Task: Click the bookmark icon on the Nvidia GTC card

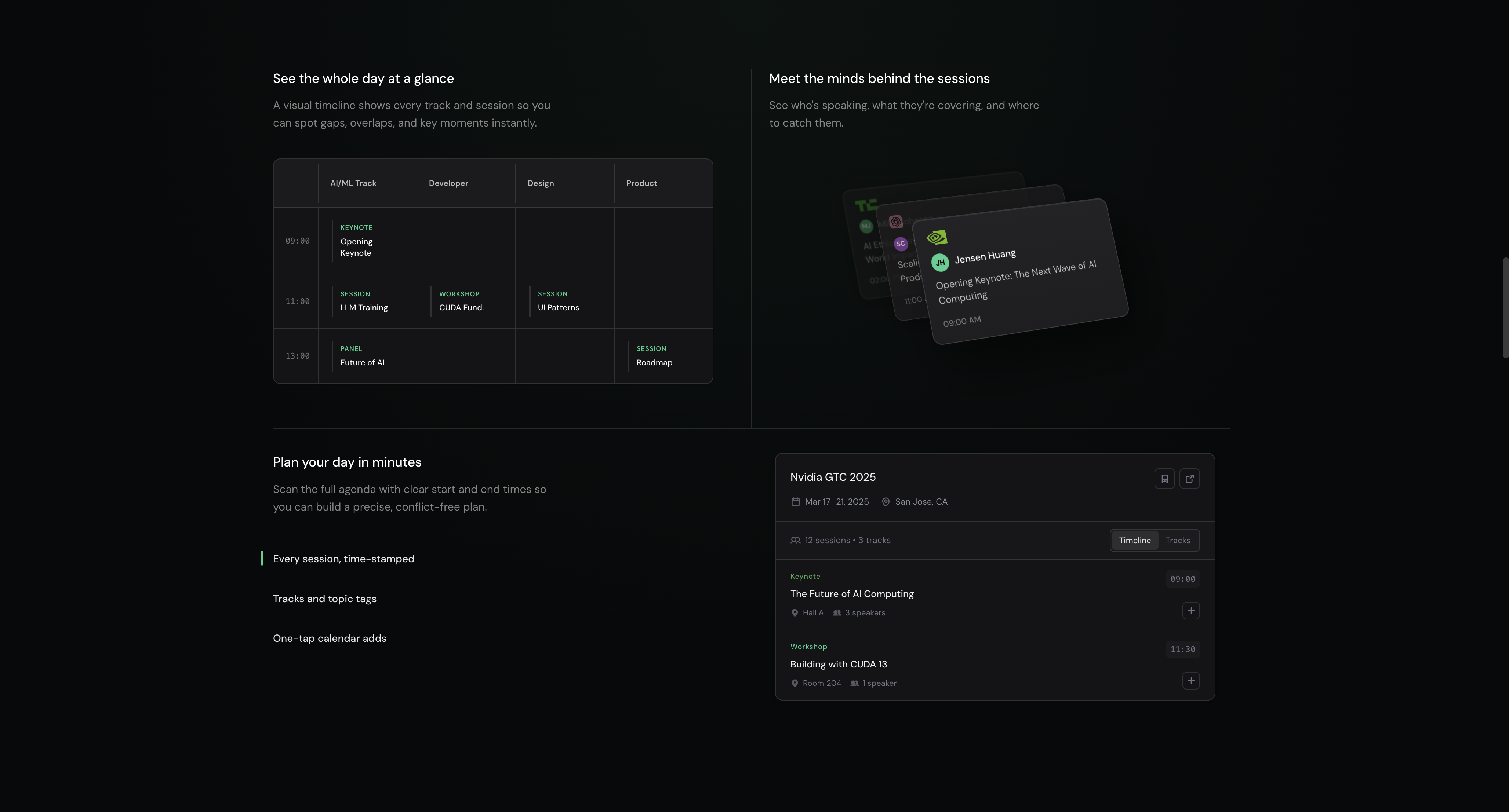Action: point(1164,478)
